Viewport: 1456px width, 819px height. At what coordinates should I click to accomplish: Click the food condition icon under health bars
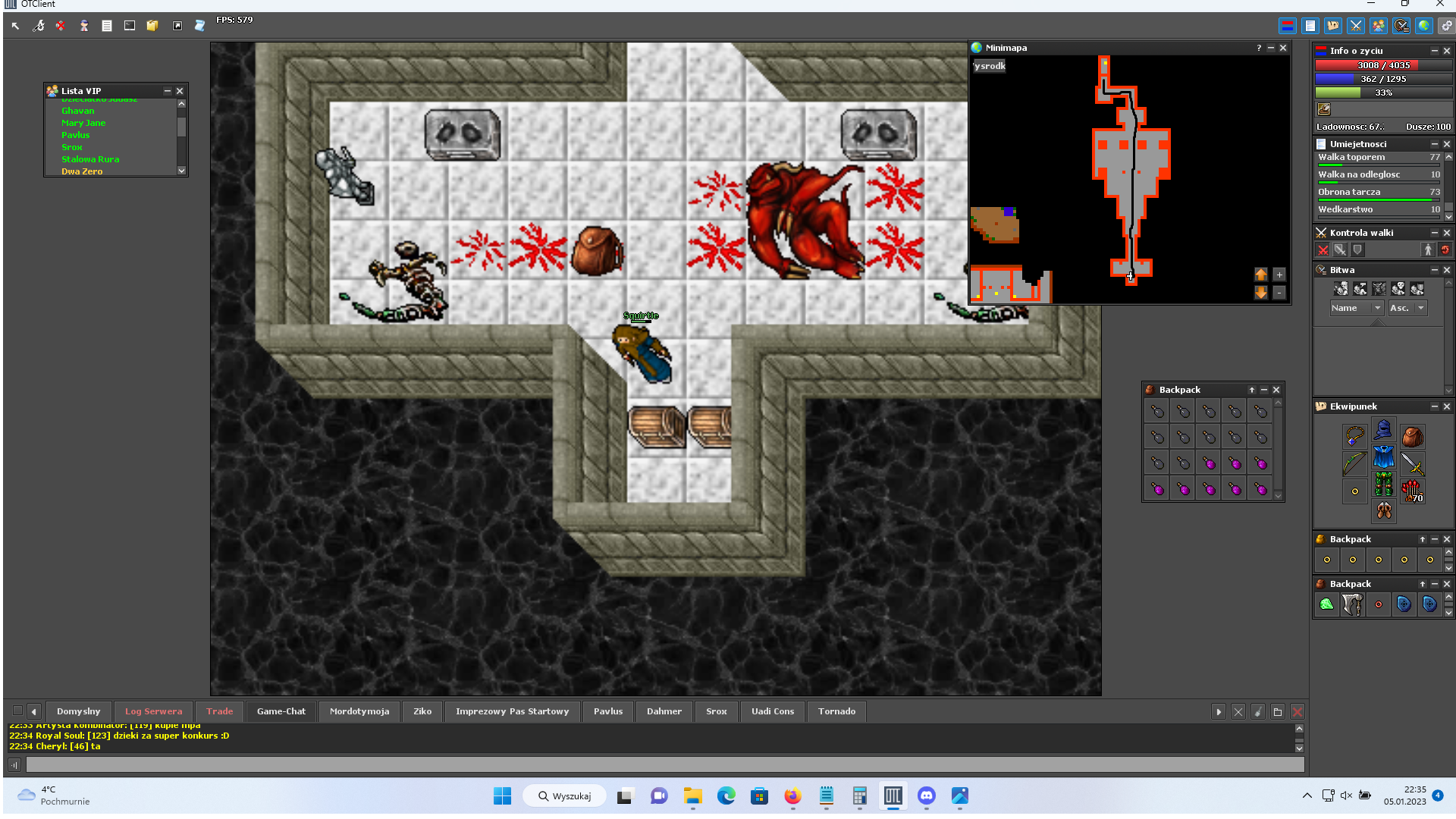click(1324, 109)
